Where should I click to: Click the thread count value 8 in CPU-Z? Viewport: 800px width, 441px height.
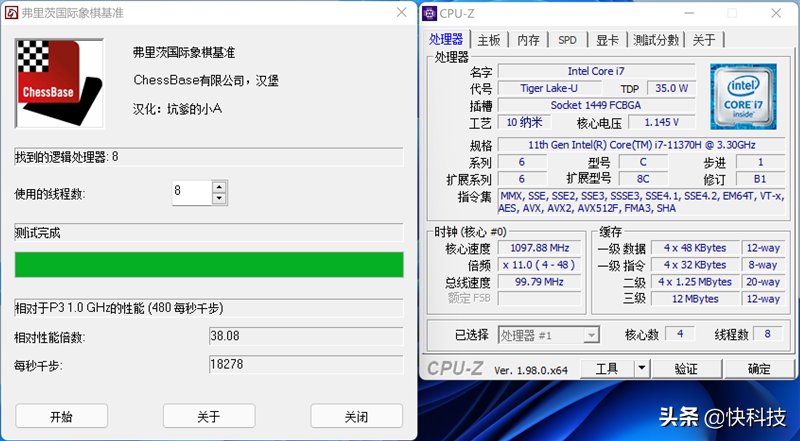(x=768, y=334)
